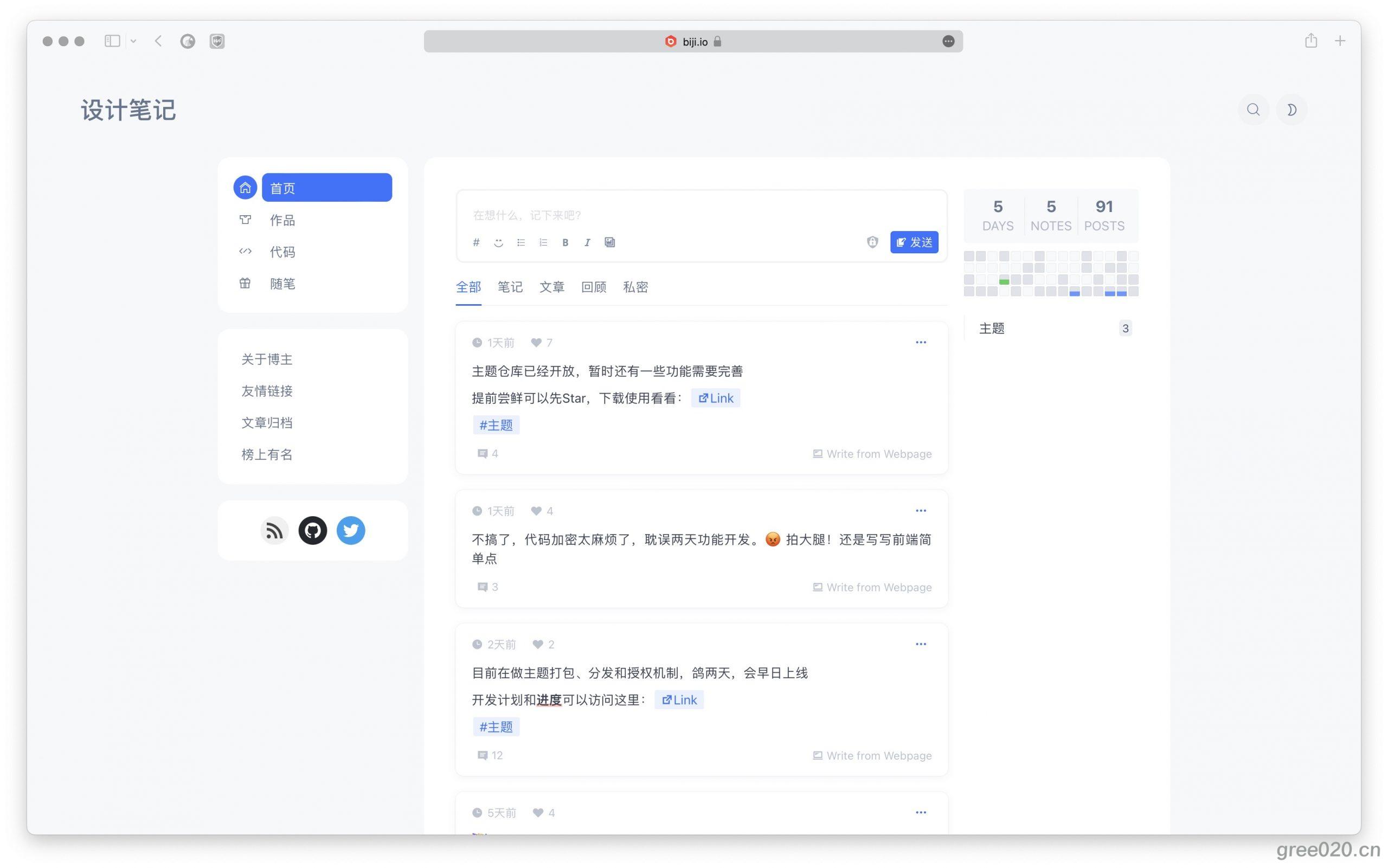Insert an unordered list via bullet icon
The height and width of the screenshot is (868, 1388).
coord(520,242)
